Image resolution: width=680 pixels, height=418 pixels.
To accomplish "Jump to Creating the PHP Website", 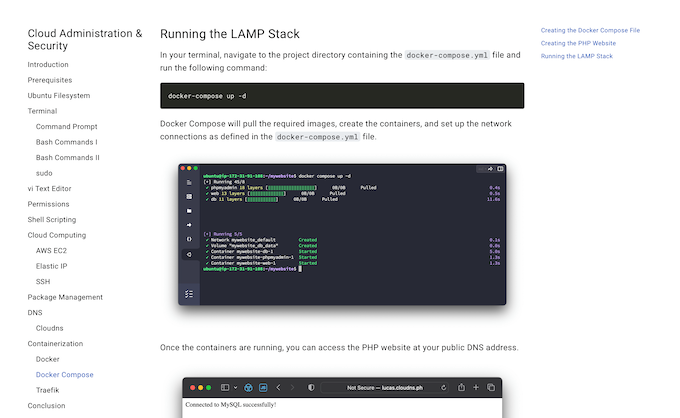I will tap(578, 43).
